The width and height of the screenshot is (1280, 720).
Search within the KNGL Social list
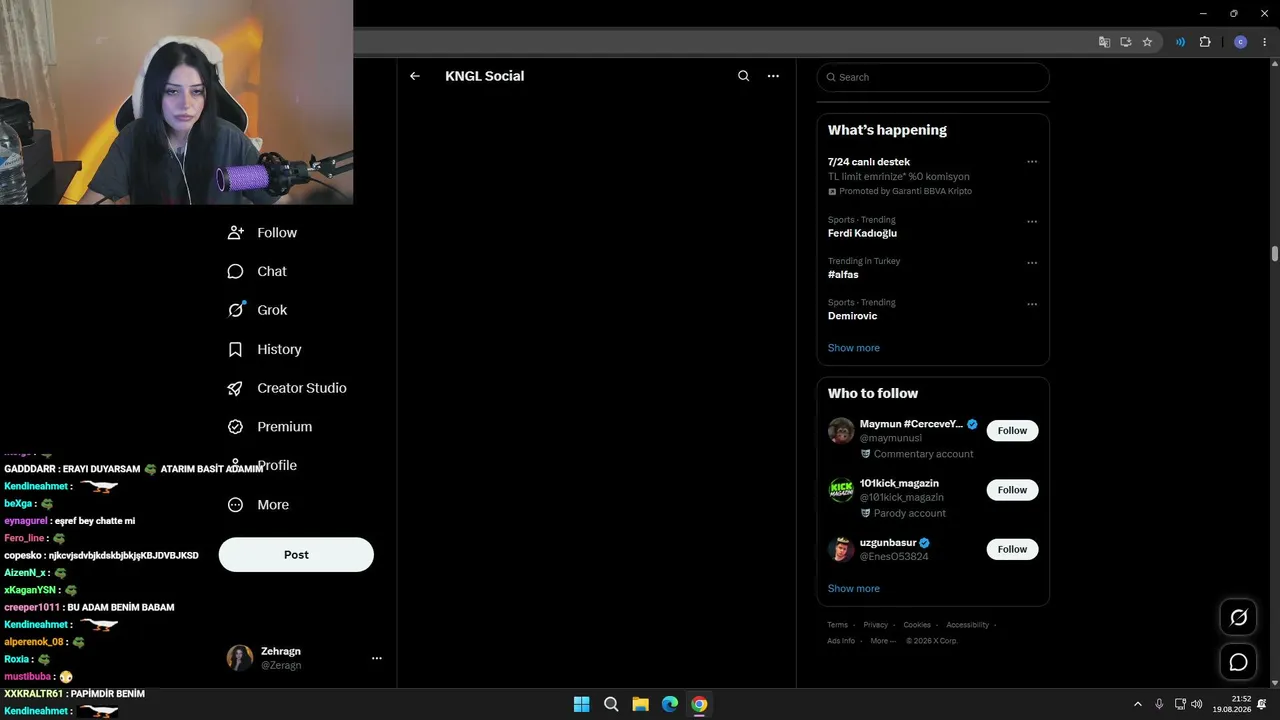[x=743, y=76]
